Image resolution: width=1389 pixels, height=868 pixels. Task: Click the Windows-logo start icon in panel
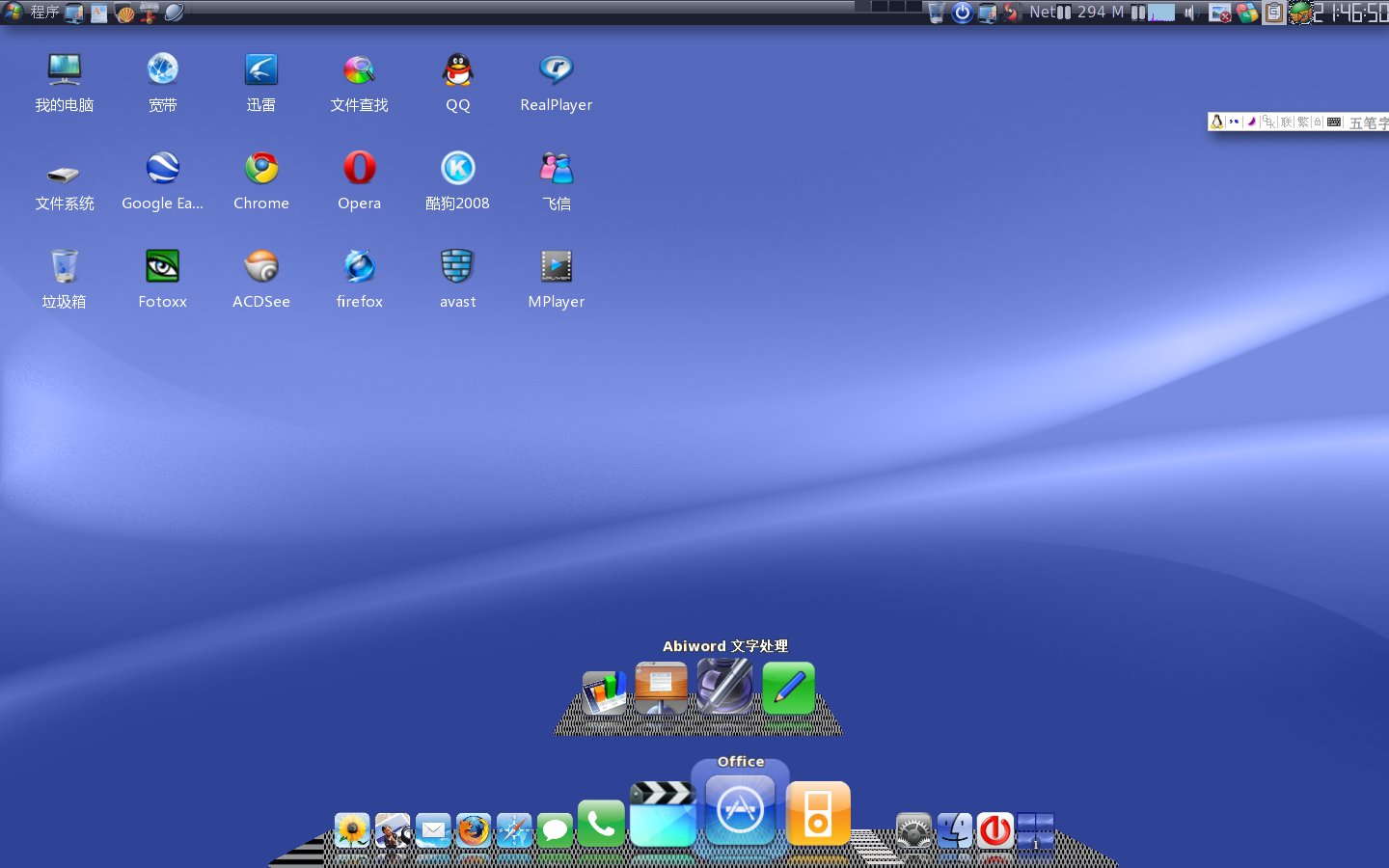pyautogui.click(x=14, y=12)
